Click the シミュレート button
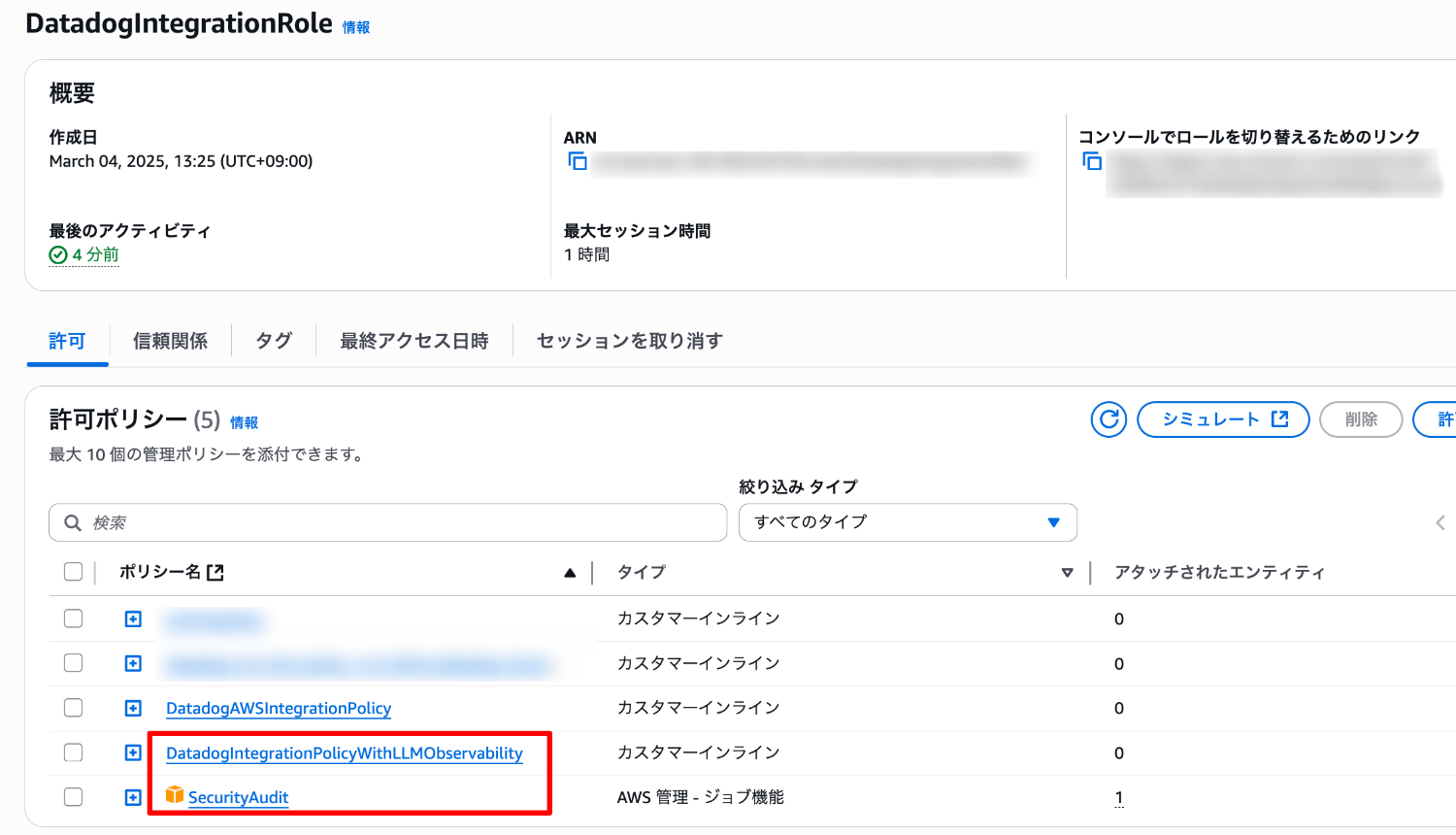 (x=1223, y=419)
